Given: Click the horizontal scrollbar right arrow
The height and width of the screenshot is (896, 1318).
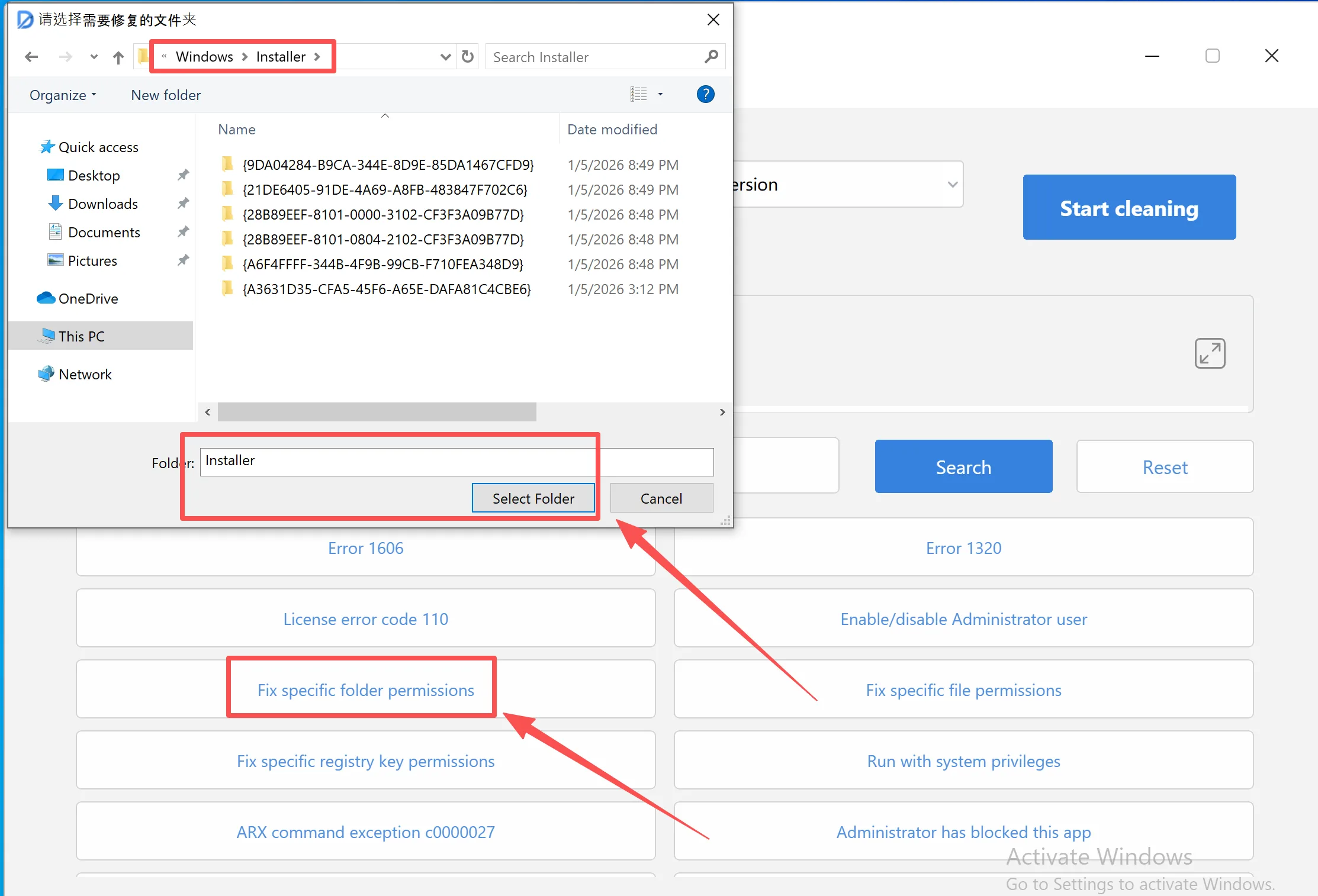Looking at the screenshot, I should tap(722, 412).
